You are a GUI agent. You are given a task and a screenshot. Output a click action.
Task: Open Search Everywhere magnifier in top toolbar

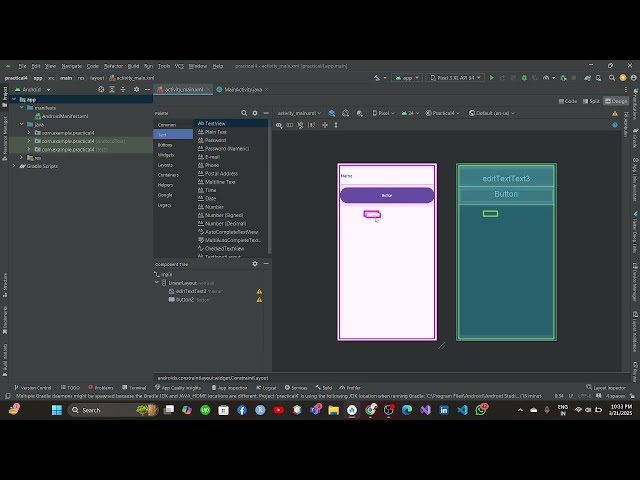coord(611,78)
